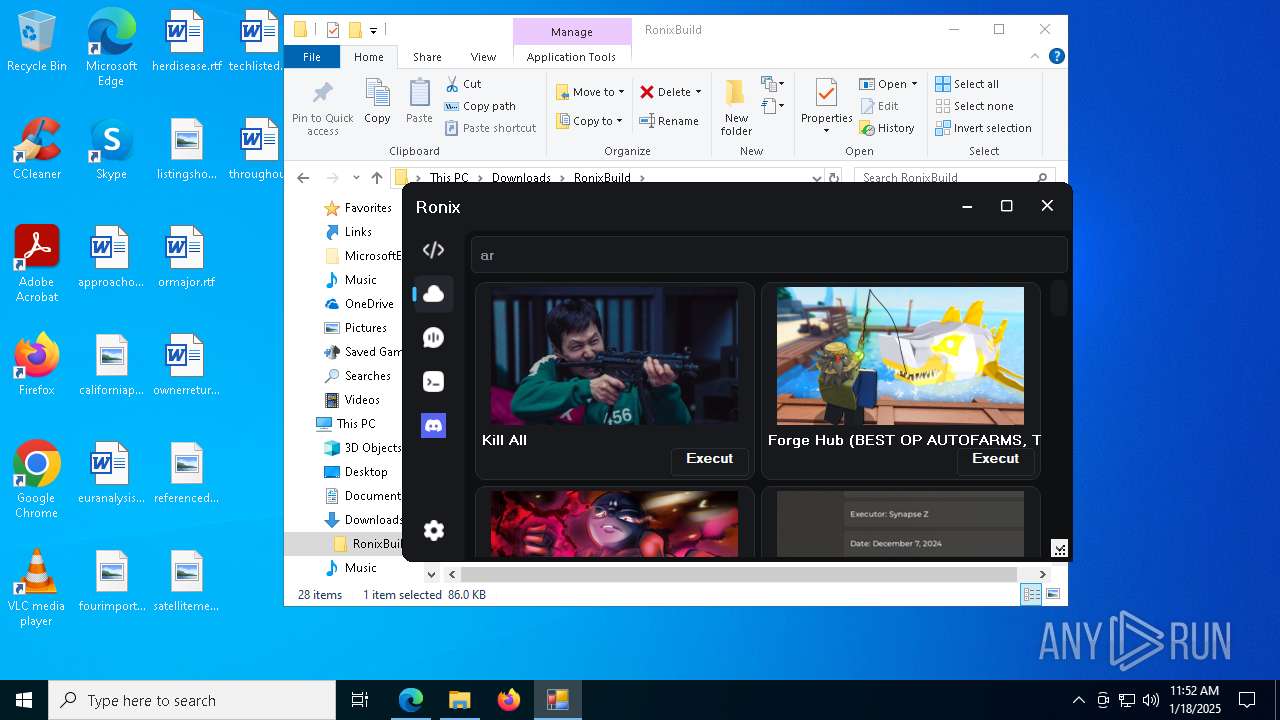
Task: Click Copy path in Explorer ribbon
Action: click(480, 106)
